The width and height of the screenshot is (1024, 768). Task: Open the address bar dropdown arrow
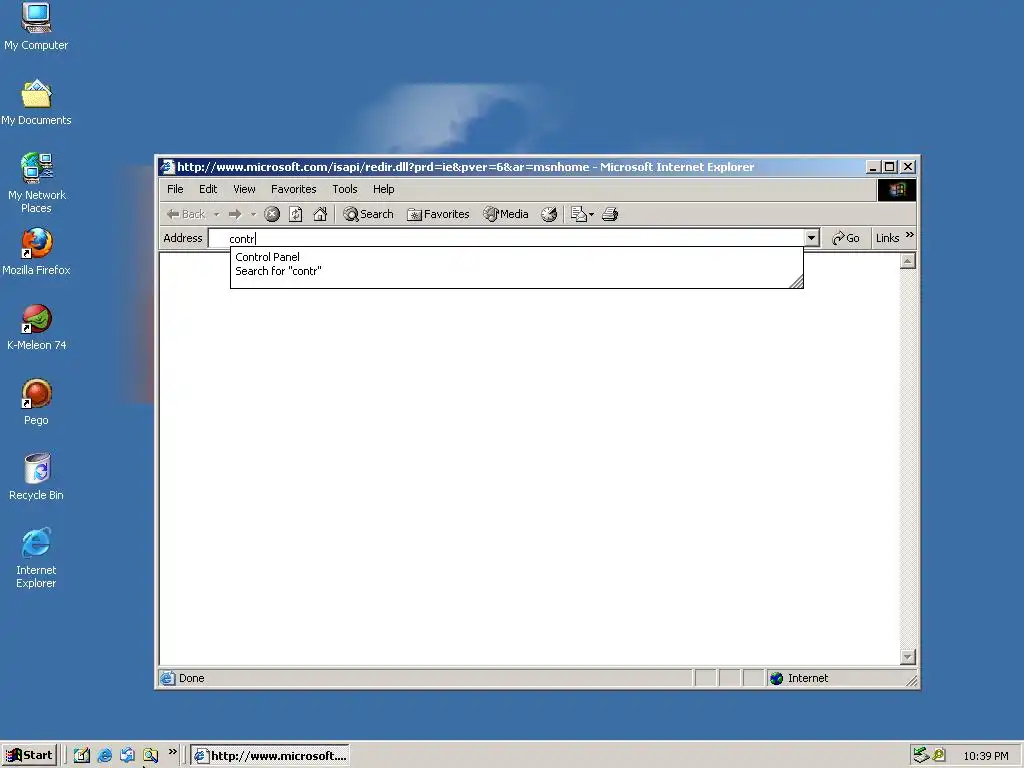pyautogui.click(x=812, y=238)
